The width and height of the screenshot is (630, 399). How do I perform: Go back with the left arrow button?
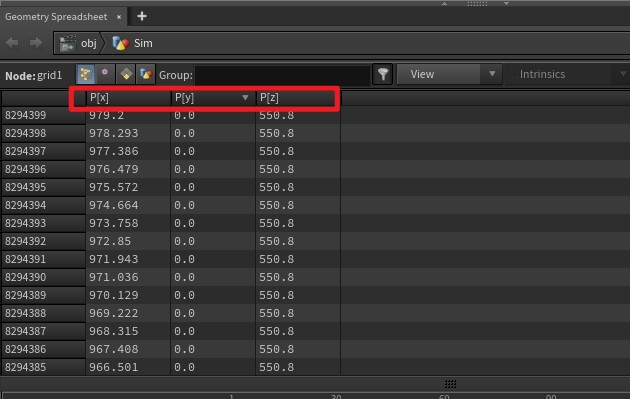click(12, 43)
